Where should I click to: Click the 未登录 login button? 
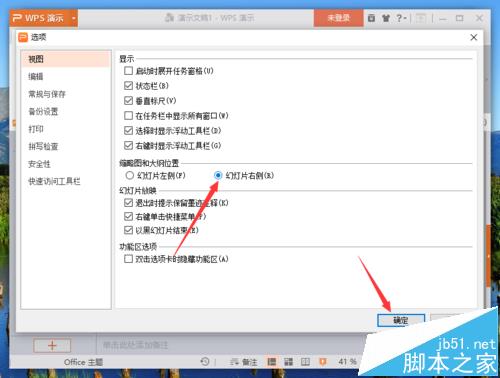338,18
